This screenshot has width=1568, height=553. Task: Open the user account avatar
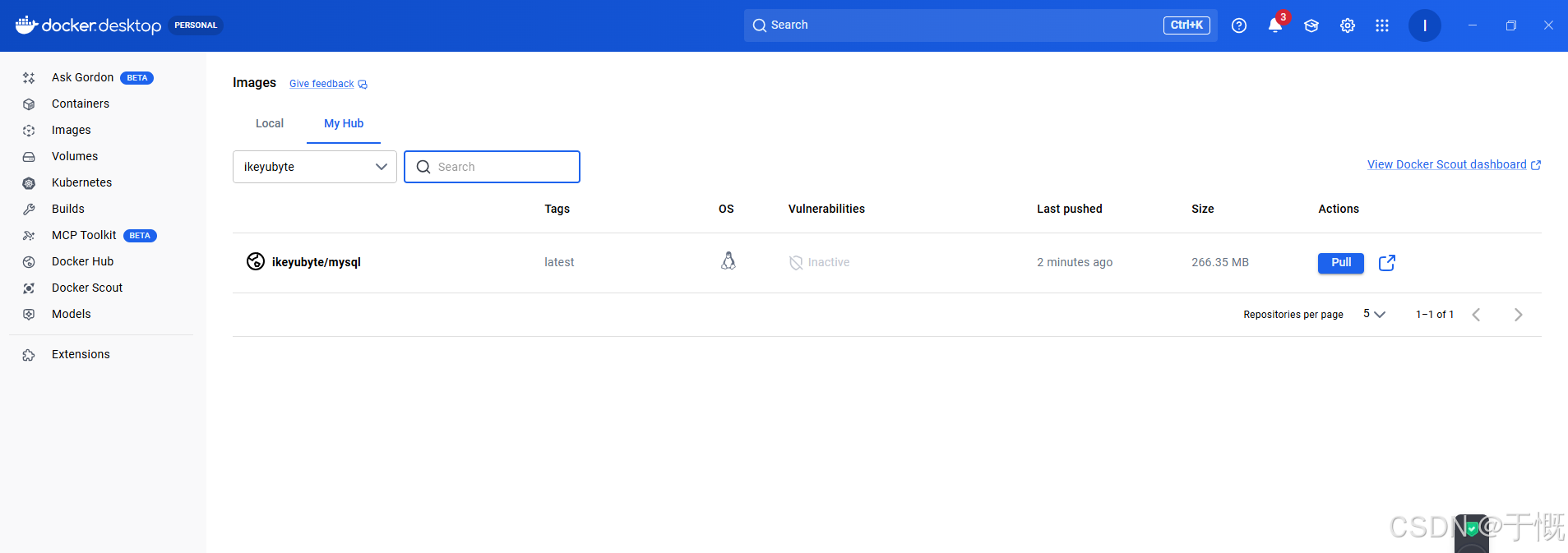tap(1425, 25)
